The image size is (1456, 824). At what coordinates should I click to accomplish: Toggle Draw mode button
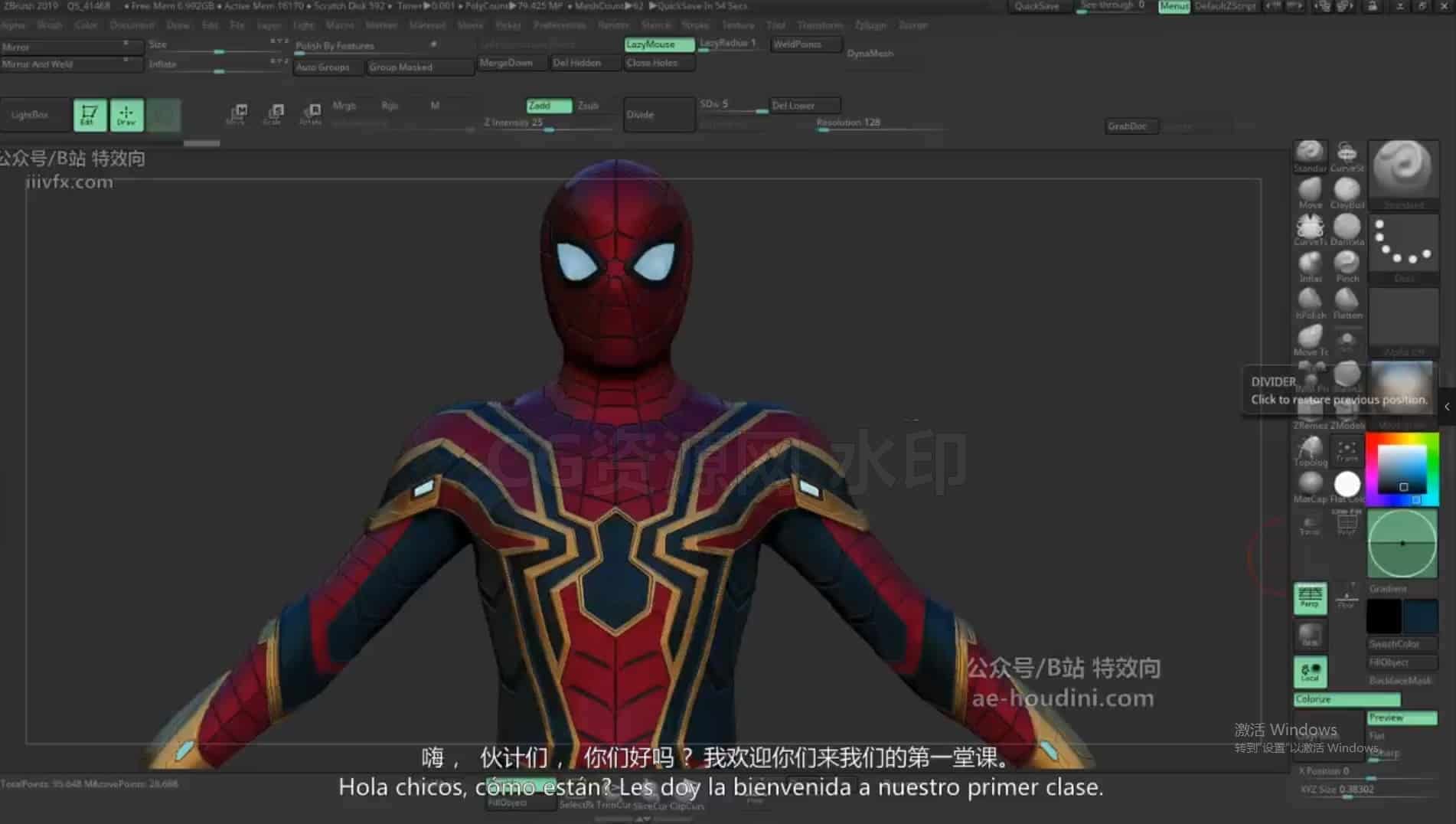pos(126,115)
